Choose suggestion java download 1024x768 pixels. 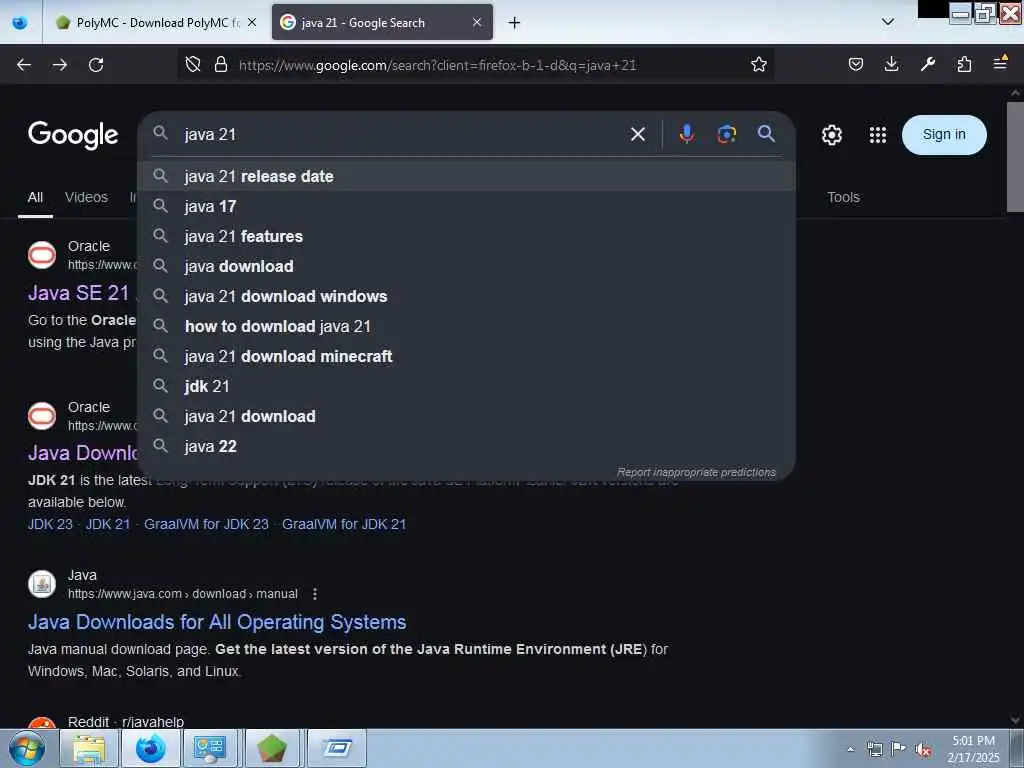point(468,266)
